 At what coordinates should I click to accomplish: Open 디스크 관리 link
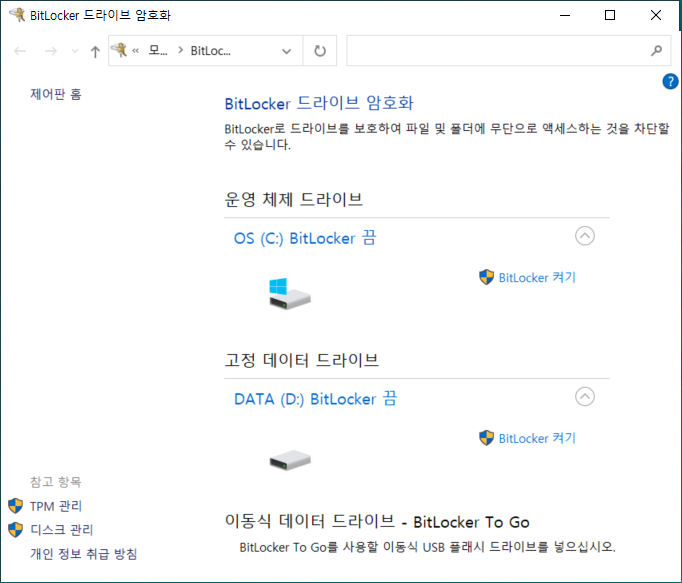[61, 529]
